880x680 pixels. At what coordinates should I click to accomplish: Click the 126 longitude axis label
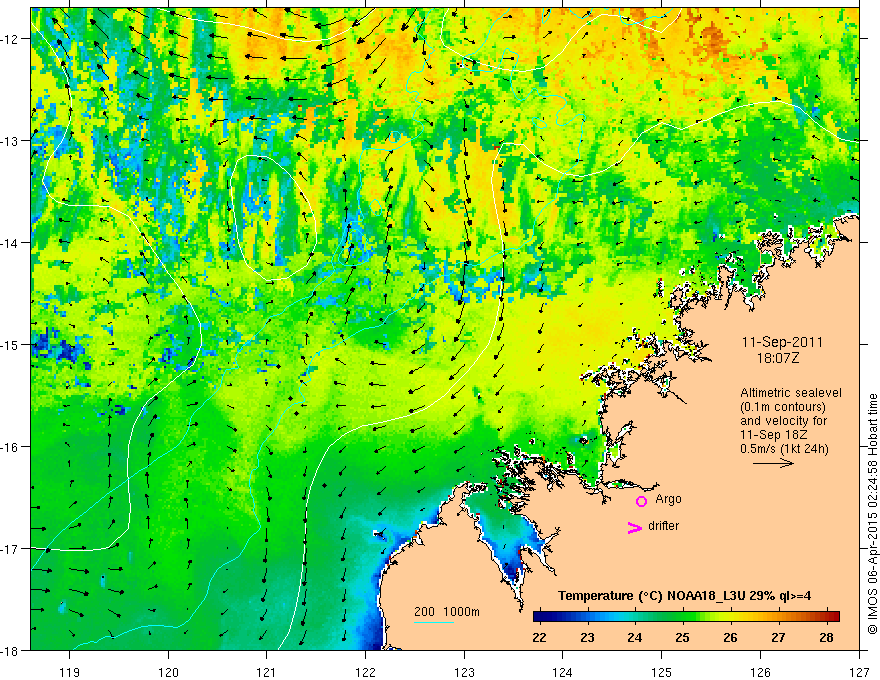coord(760,672)
